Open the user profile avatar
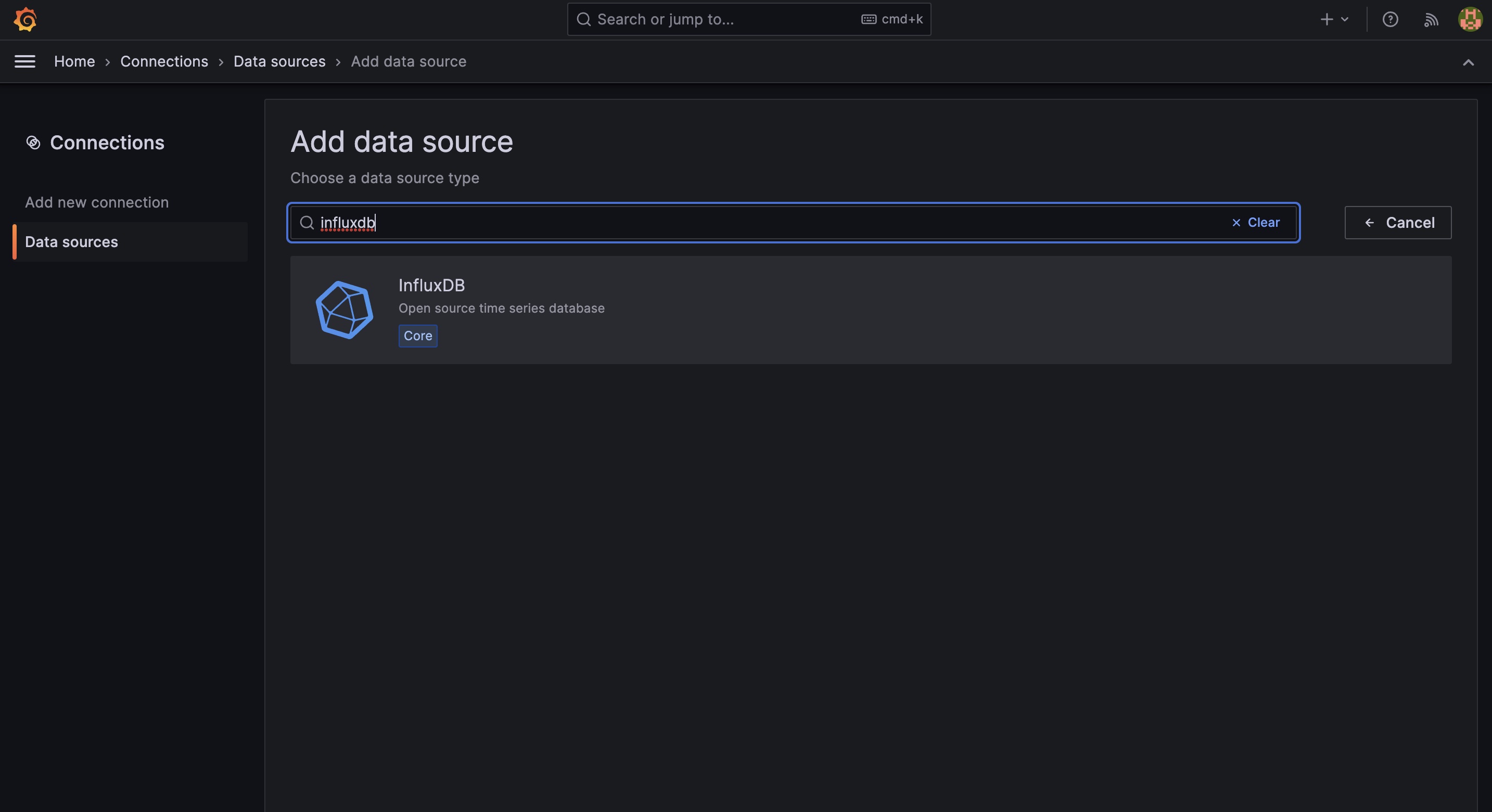The image size is (1492, 812). [x=1470, y=19]
